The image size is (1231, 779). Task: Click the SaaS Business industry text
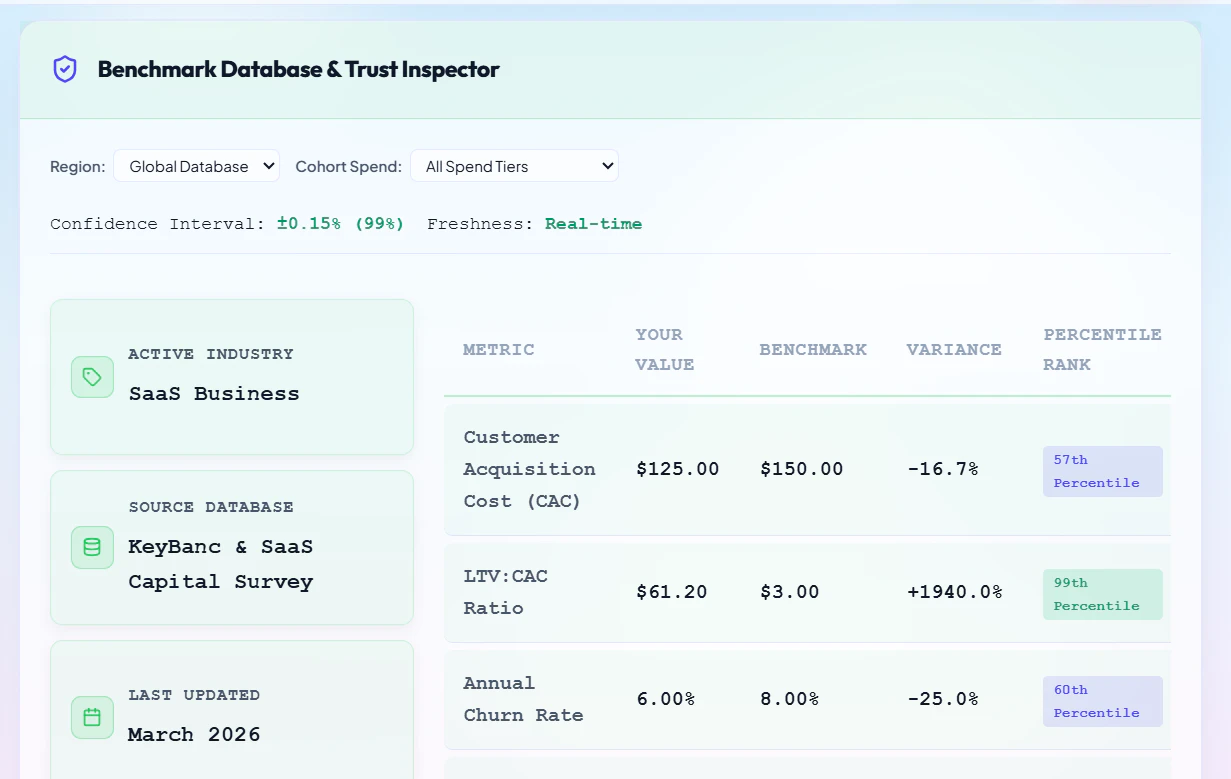(214, 393)
